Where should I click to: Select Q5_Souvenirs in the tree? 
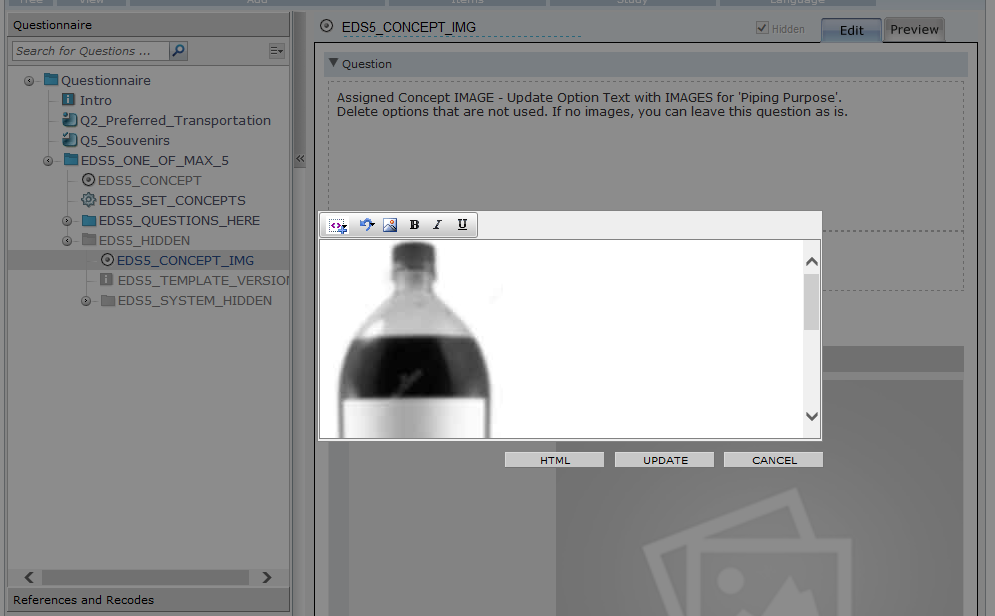(x=125, y=140)
